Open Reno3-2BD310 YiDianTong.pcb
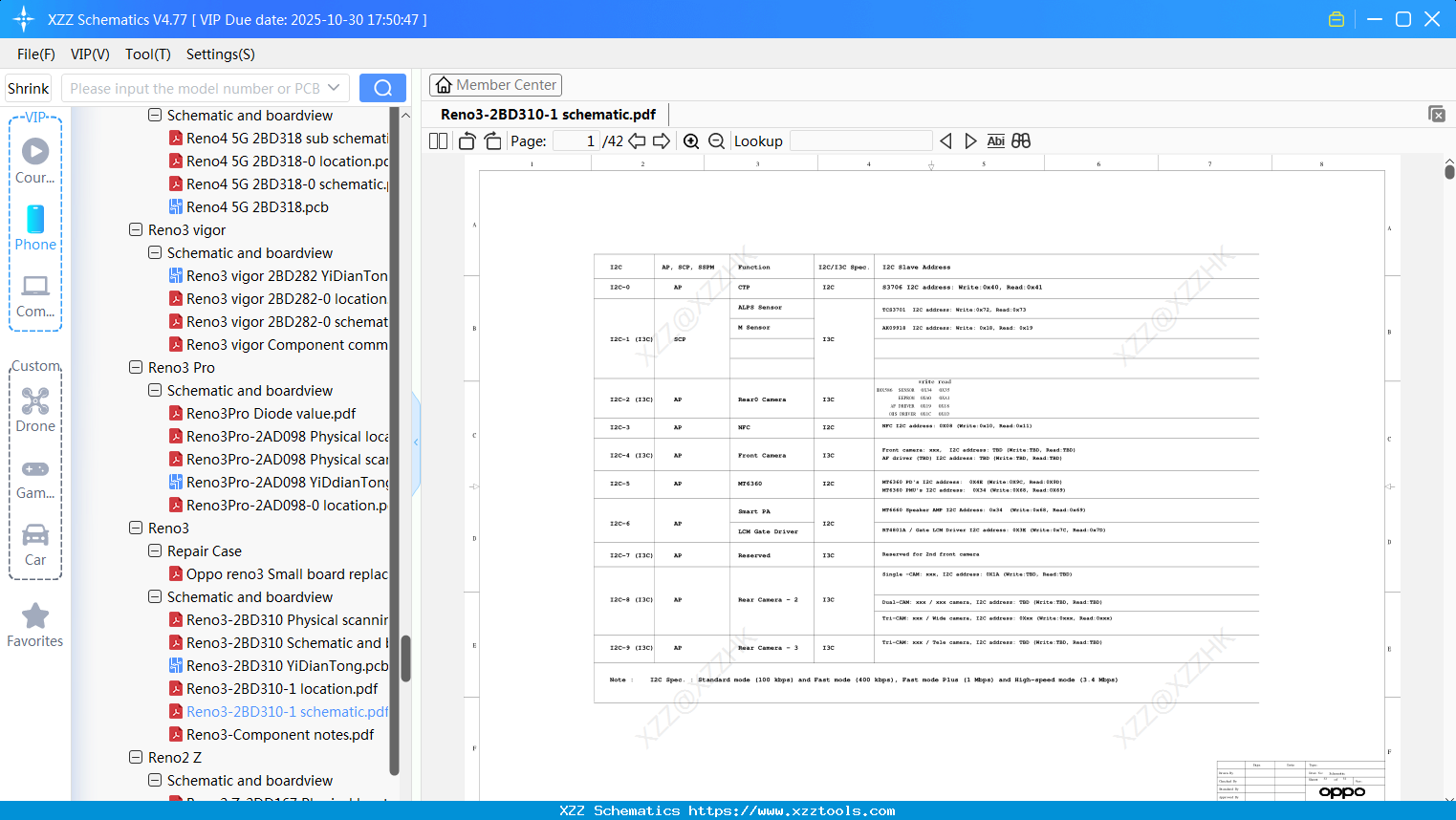This screenshot has width=1456, height=820. pyautogui.click(x=288, y=665)
